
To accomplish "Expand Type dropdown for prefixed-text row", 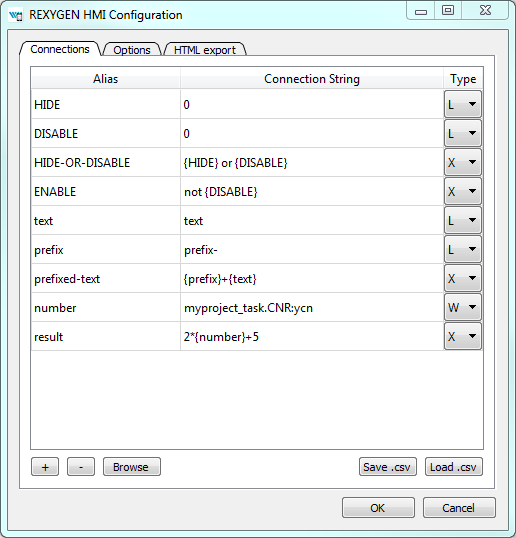I will 463,279.
